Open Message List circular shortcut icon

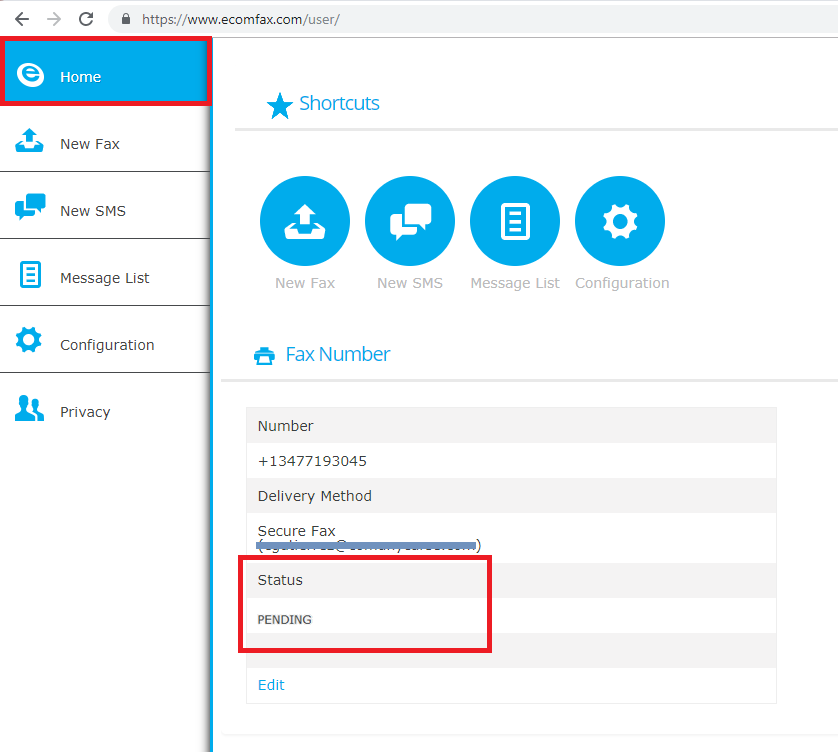(515, 221)
